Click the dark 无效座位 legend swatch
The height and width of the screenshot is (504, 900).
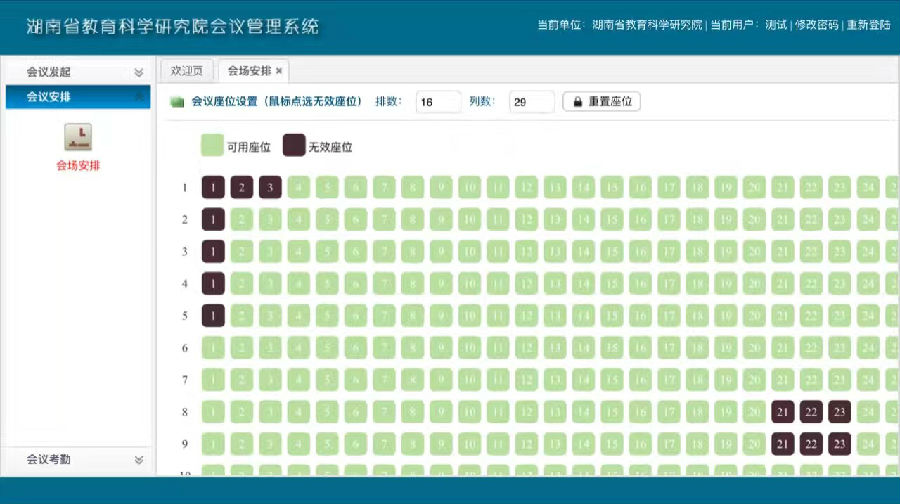294,146
